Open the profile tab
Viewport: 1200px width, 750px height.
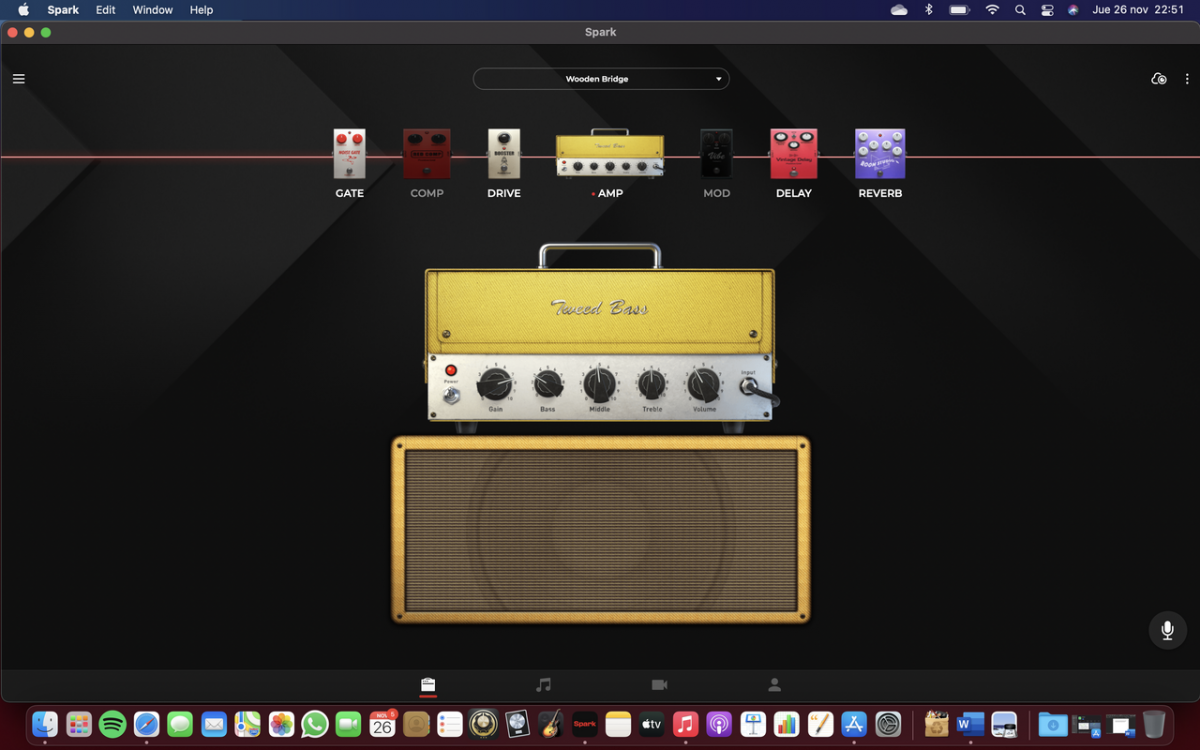(x=774, y=685)
